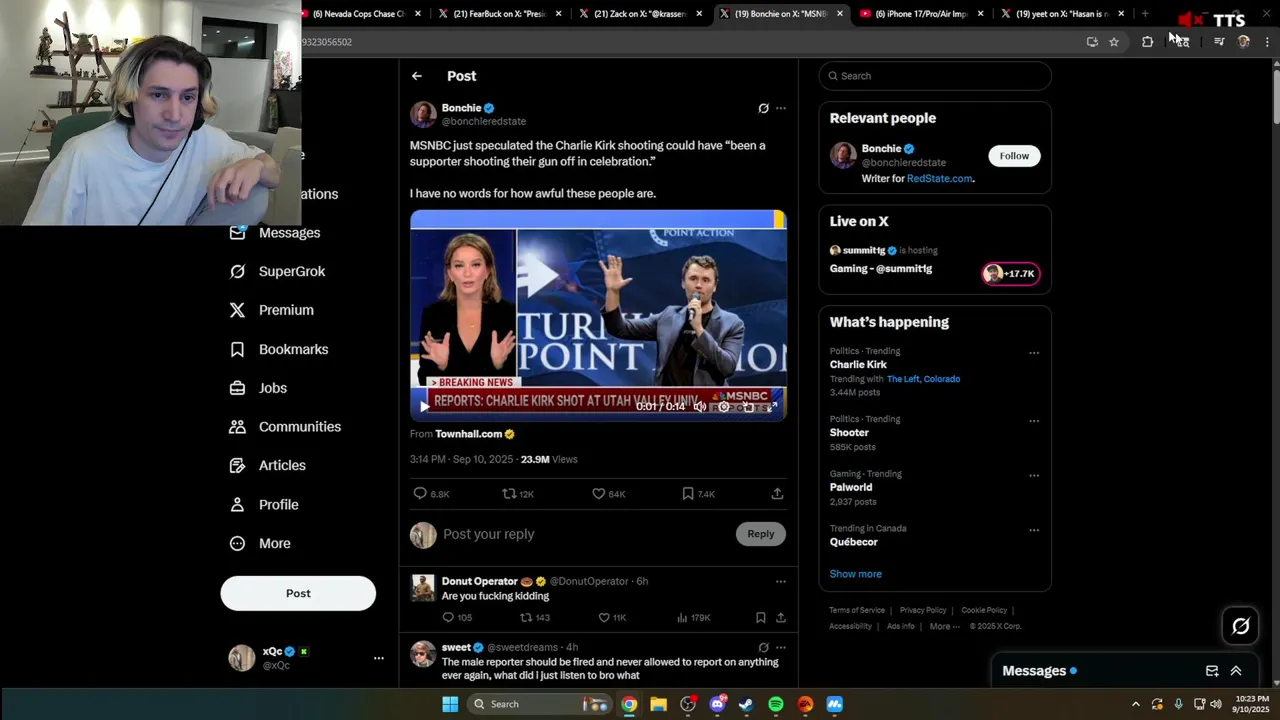The height and width of the screenshot is (720, 1280).
Task: Click the sidebar Post button
Action: (298, 593)
